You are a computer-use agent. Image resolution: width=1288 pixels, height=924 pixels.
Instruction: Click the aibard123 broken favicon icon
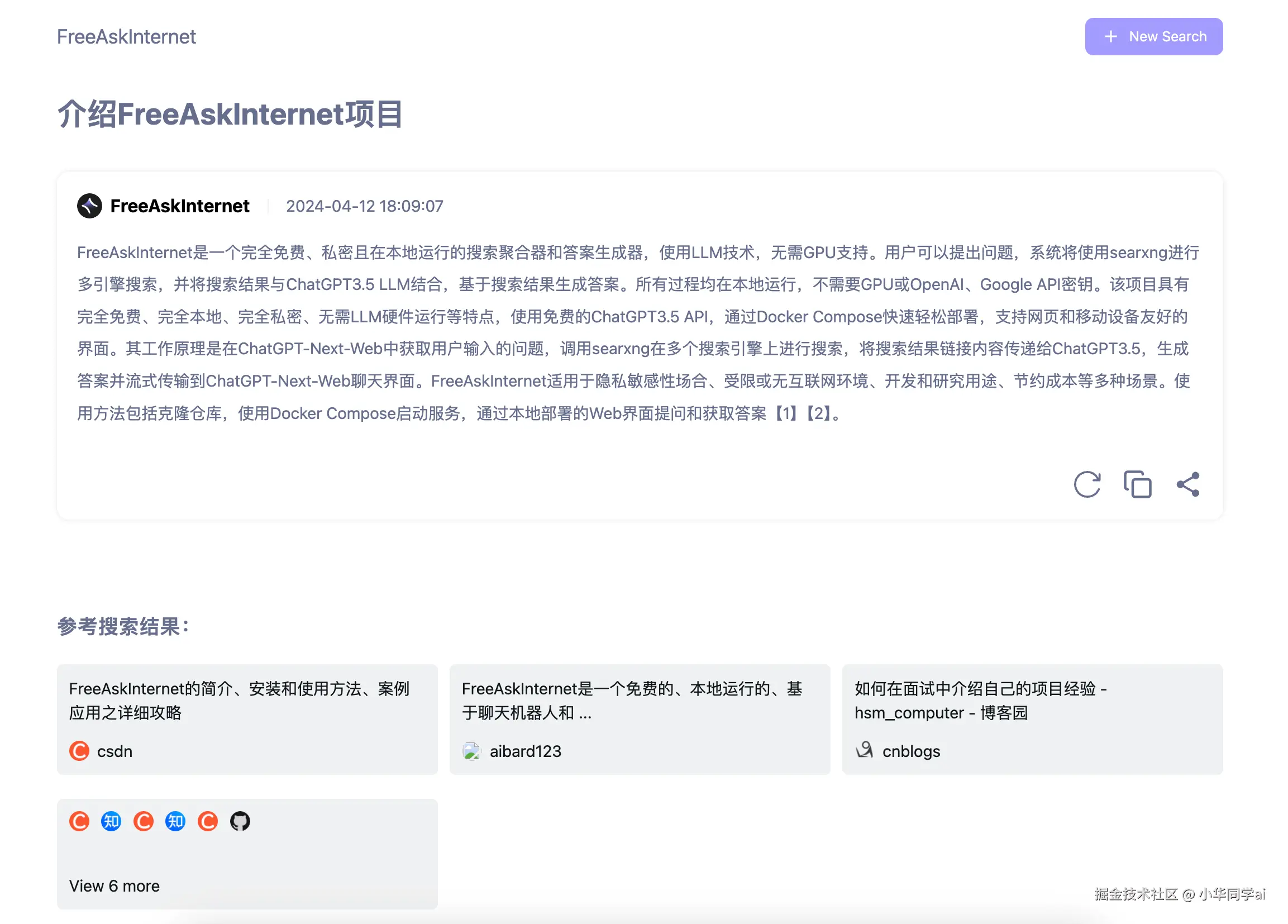coord(471,751)
